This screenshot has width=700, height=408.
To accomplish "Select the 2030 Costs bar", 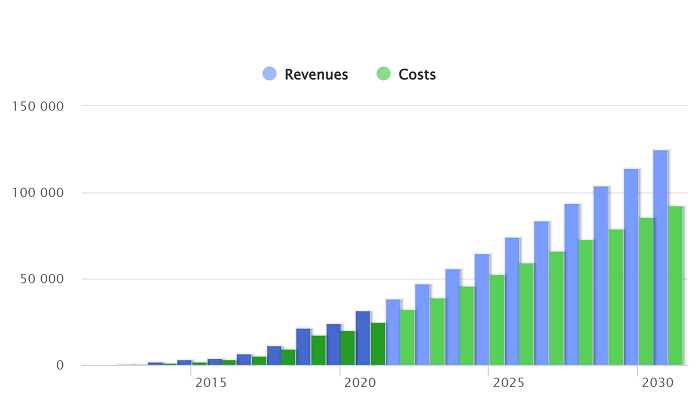I will point(646,291).
